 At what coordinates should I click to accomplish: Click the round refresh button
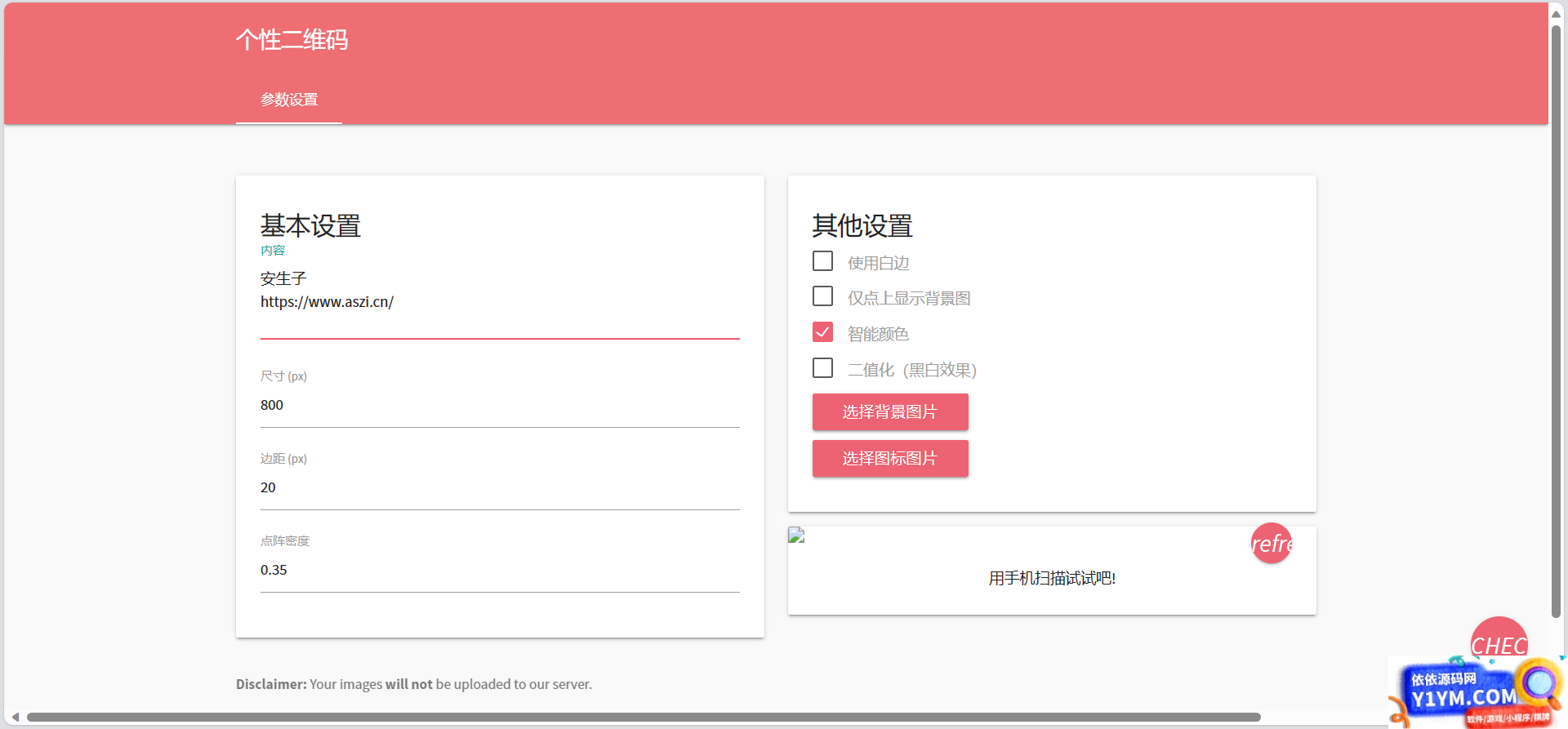[1272, 543]
